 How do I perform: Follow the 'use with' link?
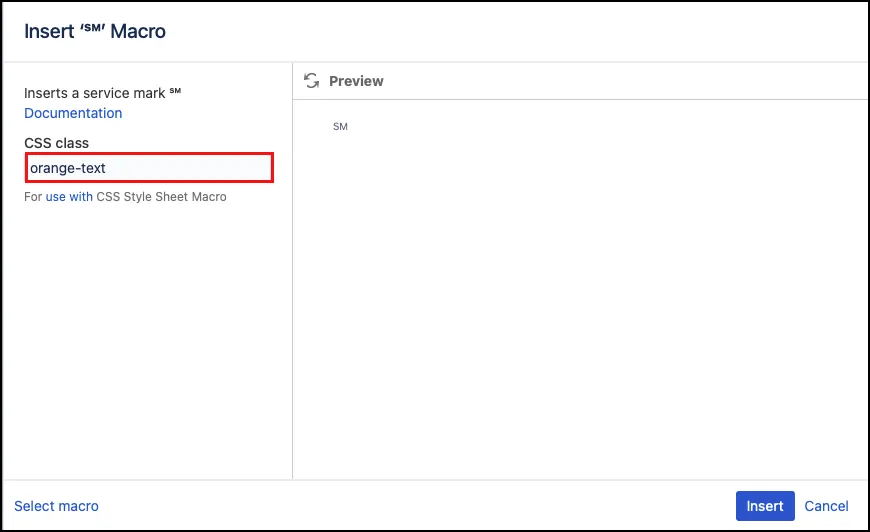click(x=69, y=197)
